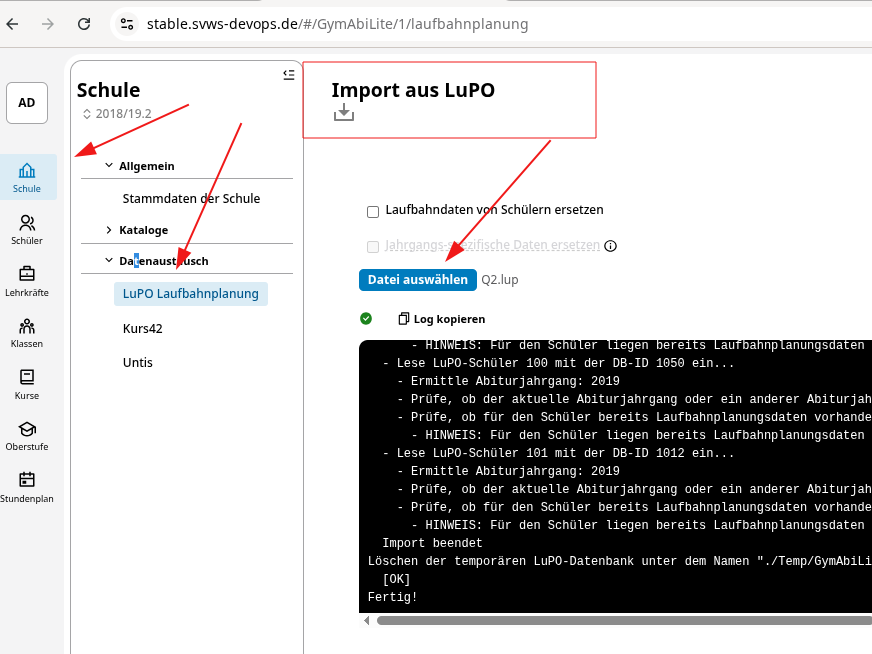Image resolution: width=872 pixels, height=654 pixels.
Task: Reload the browser page
Action: click(x=84, y=24)
